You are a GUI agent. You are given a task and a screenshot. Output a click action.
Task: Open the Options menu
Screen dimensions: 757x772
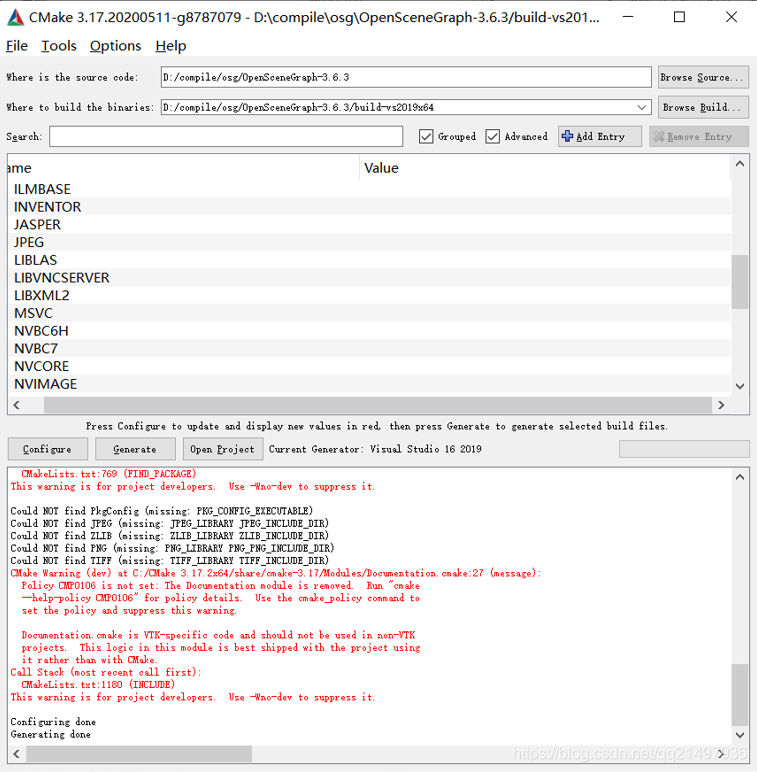point(115,46)
